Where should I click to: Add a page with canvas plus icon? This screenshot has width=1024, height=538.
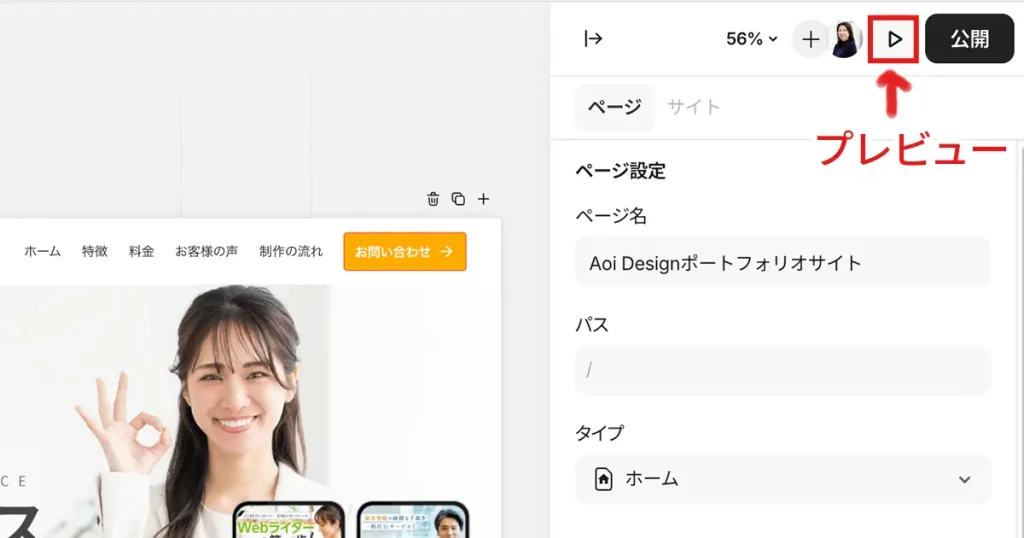tap(483, 199)
